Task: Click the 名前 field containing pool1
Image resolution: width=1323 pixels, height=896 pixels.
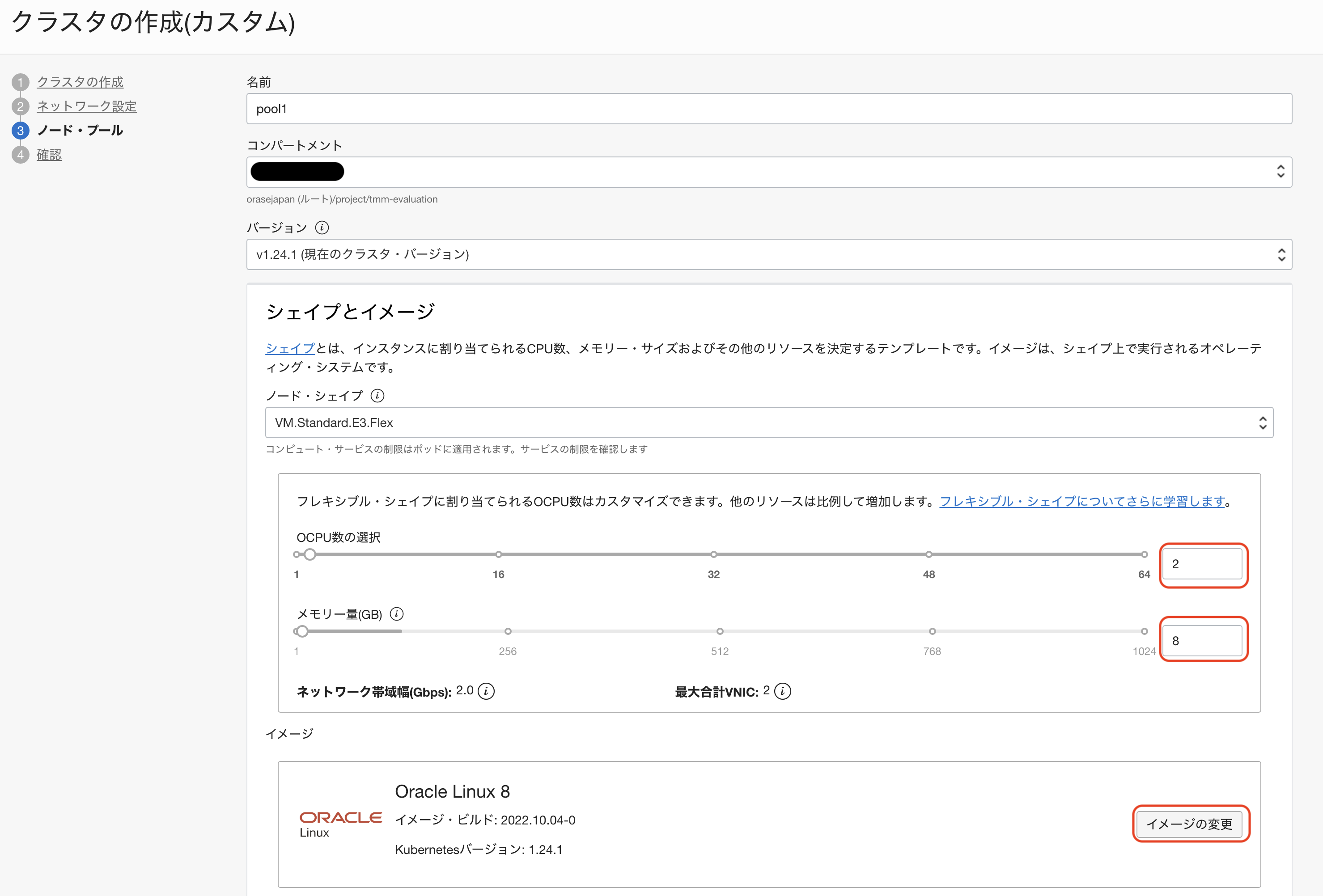Action: pyautogui.click(x=768, y=109)
